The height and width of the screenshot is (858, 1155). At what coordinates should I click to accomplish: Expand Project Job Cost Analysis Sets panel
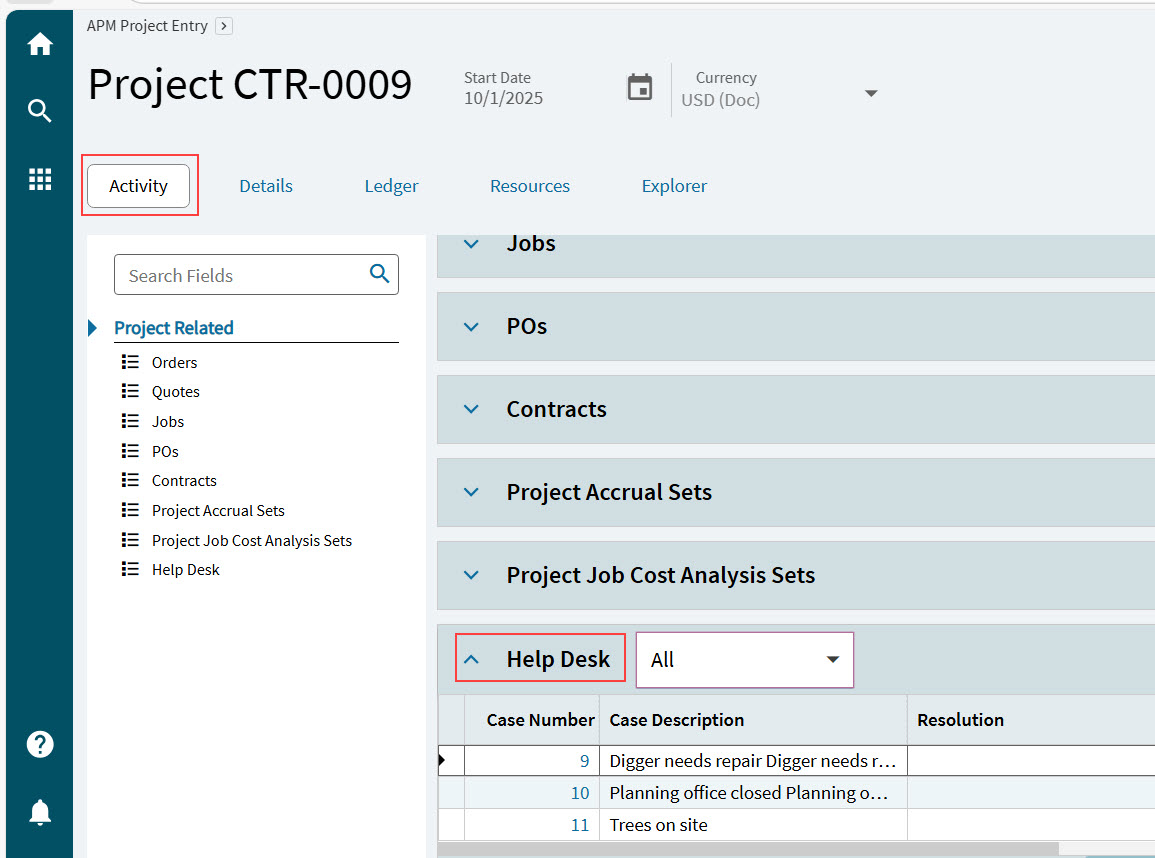click(471, 575)
